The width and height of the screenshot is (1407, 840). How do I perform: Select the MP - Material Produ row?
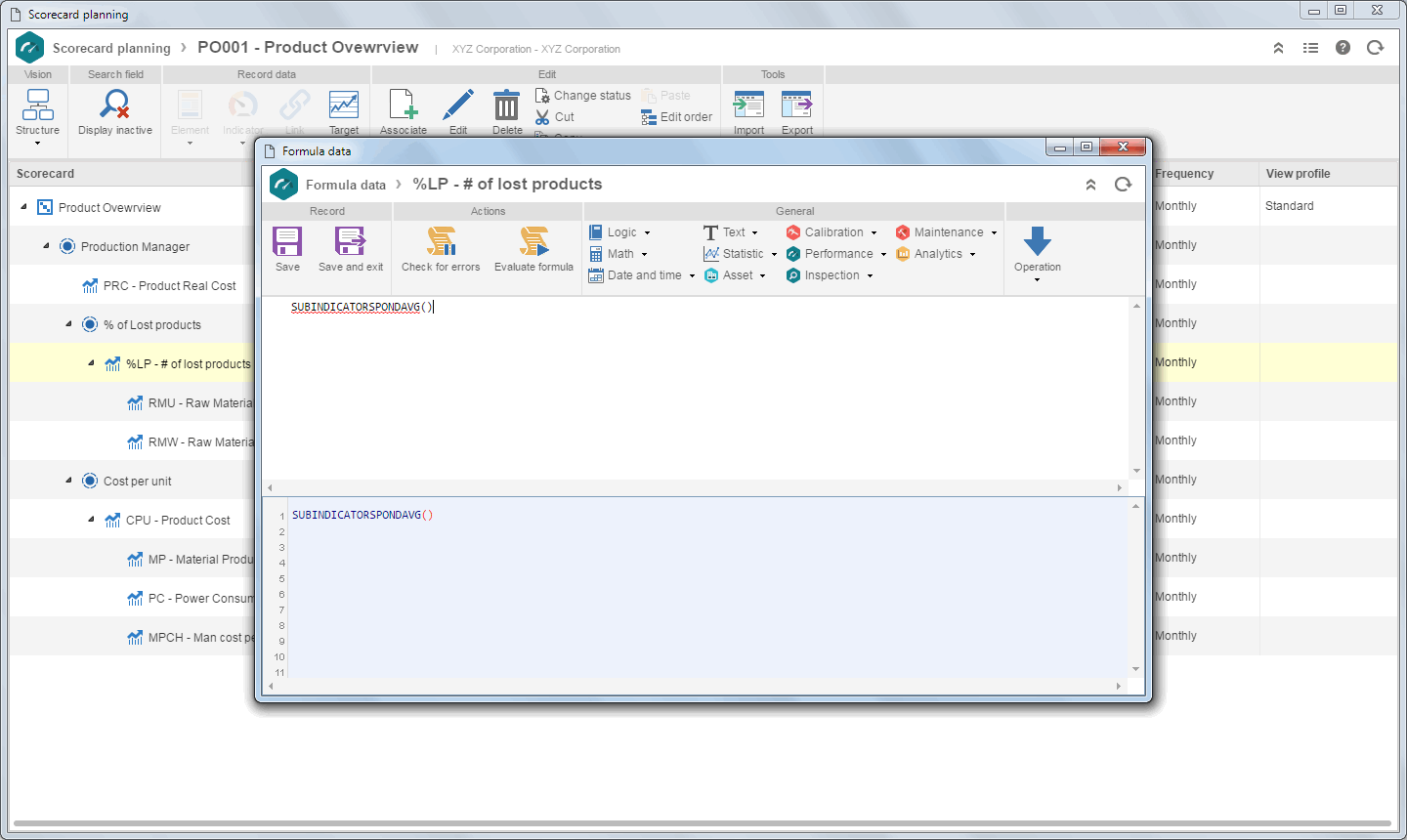coord(132,559)
